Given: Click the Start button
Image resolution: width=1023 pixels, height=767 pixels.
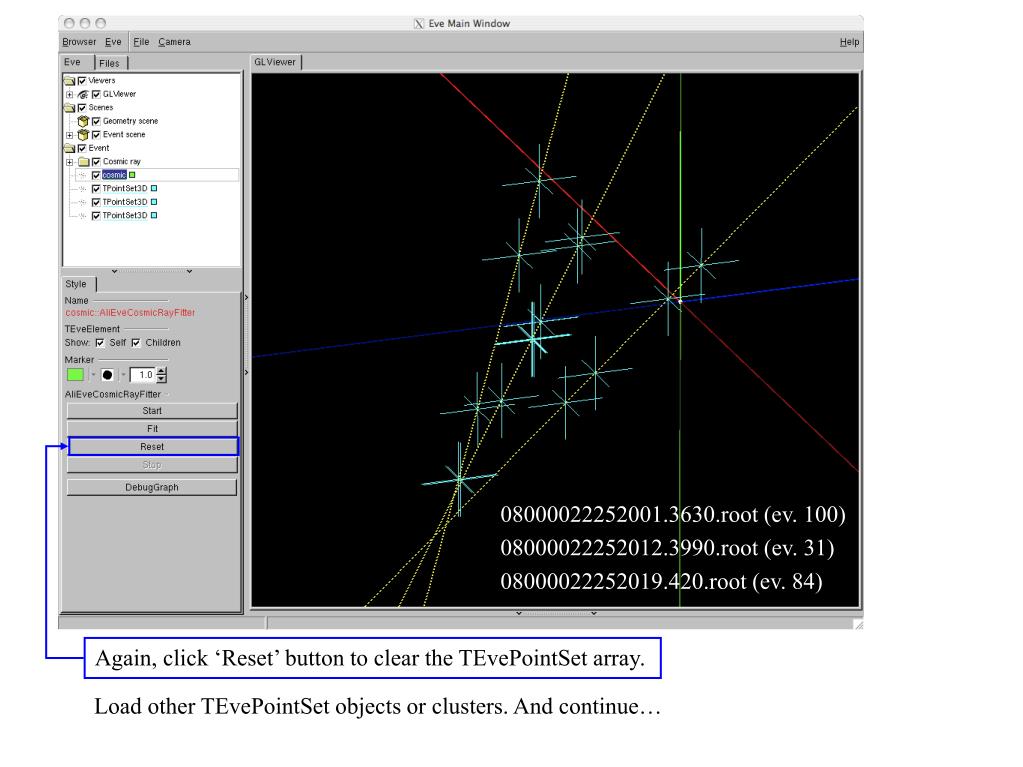Looking at the screenshot, I should (152, 411).
